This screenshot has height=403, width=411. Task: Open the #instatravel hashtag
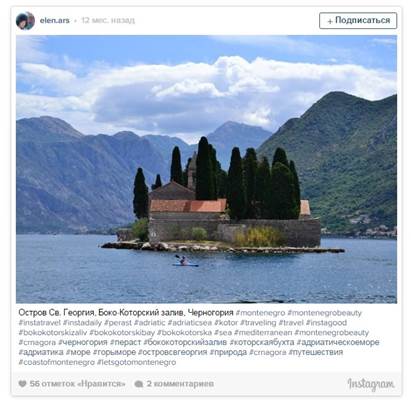(40, 323)
